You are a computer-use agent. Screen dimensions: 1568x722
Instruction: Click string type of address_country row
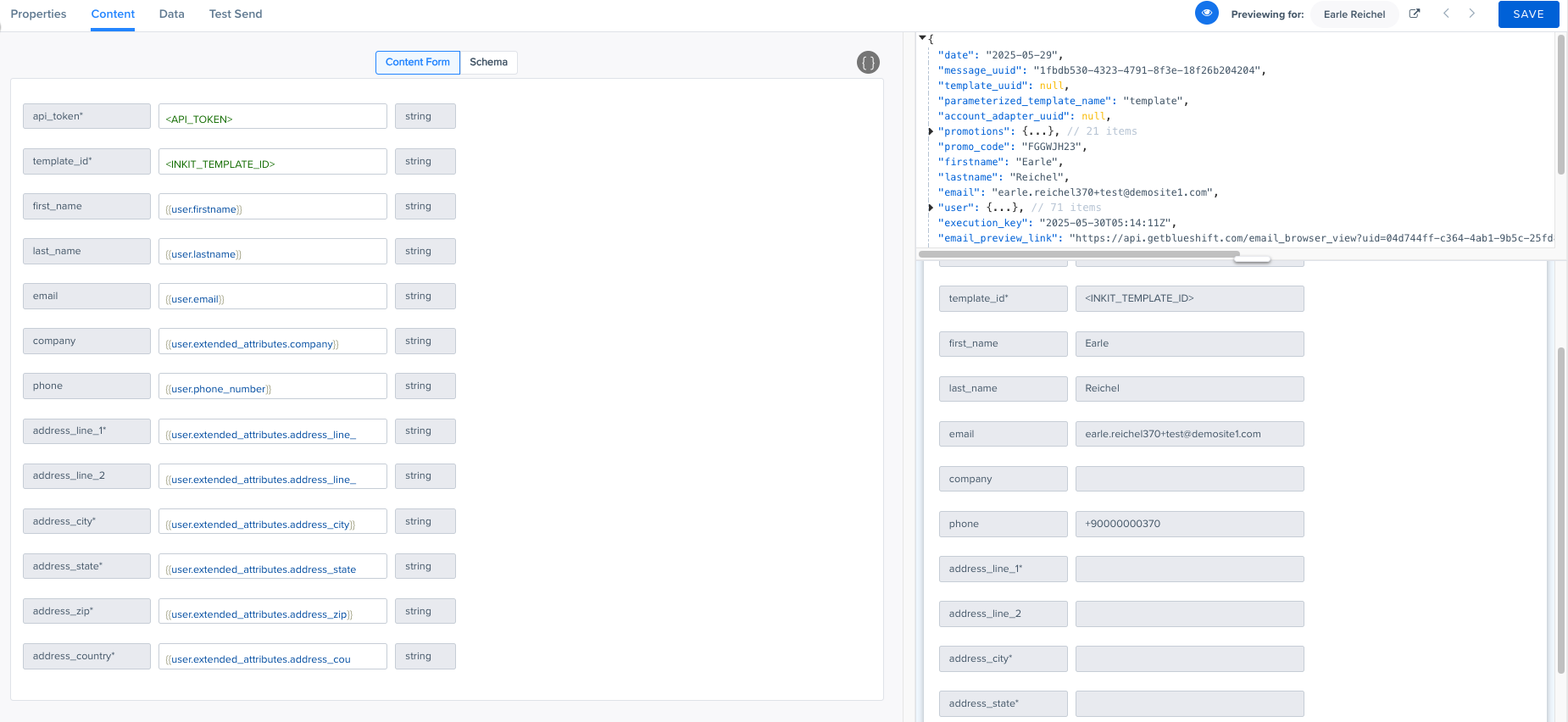coord(425,656)
